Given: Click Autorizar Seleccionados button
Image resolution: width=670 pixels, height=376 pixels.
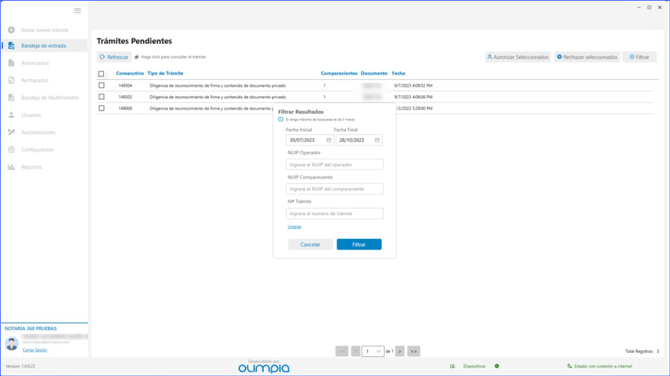Looking at the screenshot, I should pos(518,57).
